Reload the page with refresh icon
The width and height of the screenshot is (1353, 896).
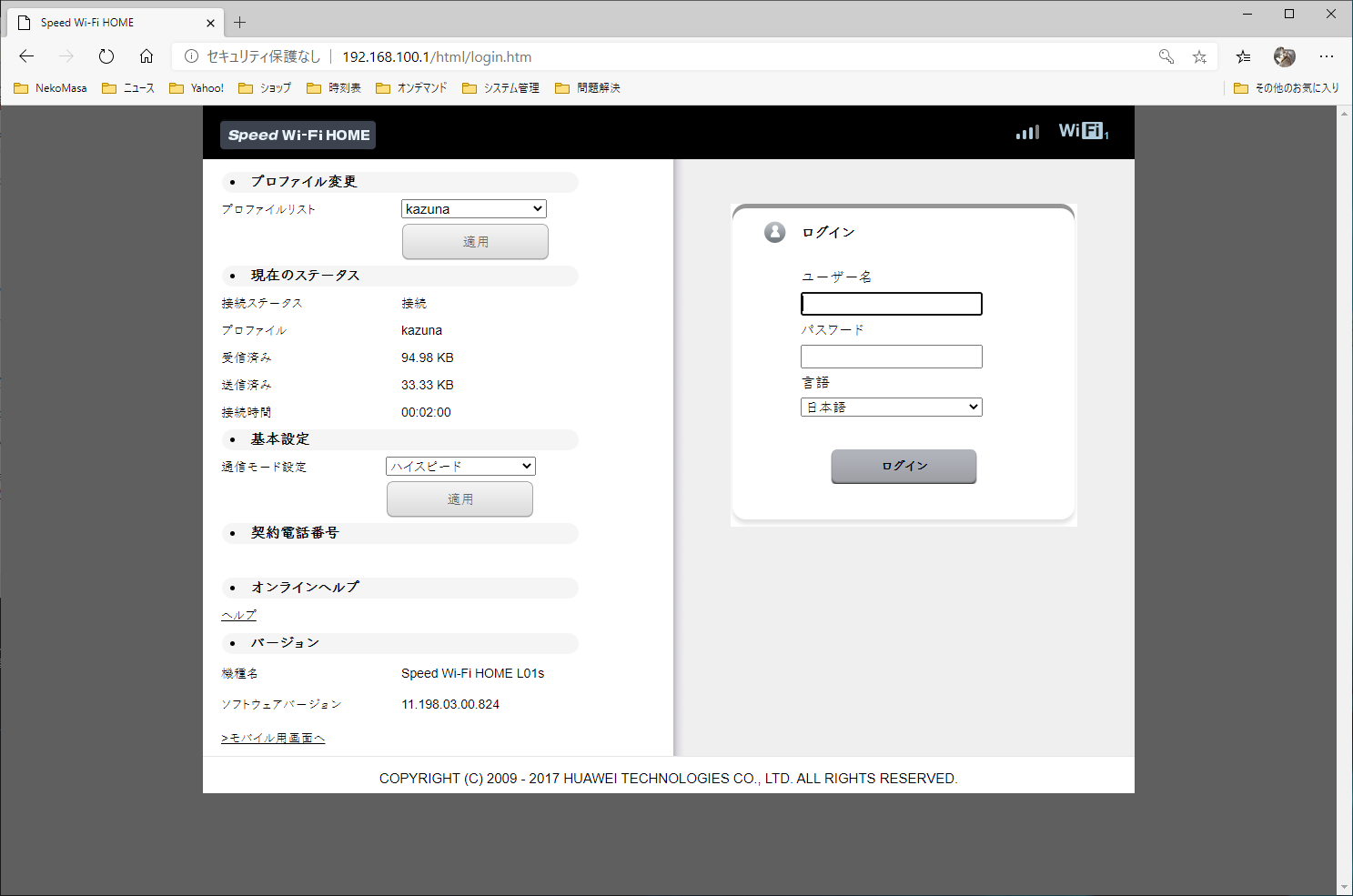tap(106, 56)
